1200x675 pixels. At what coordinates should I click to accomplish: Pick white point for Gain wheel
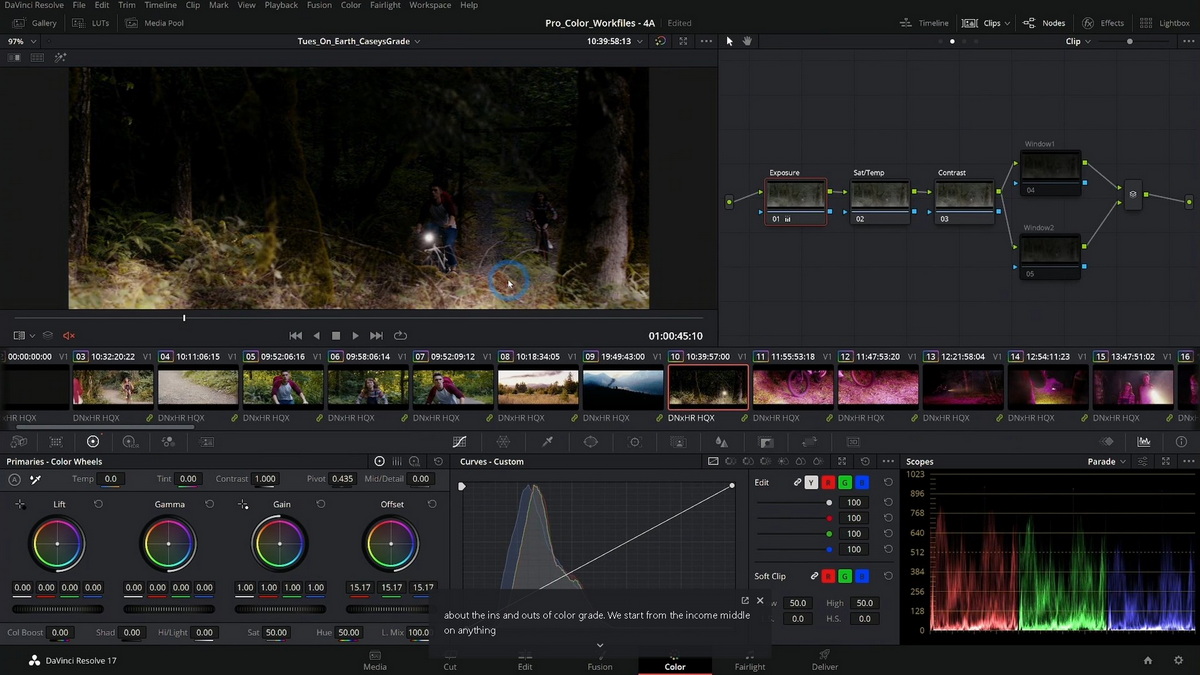(243, 504)
